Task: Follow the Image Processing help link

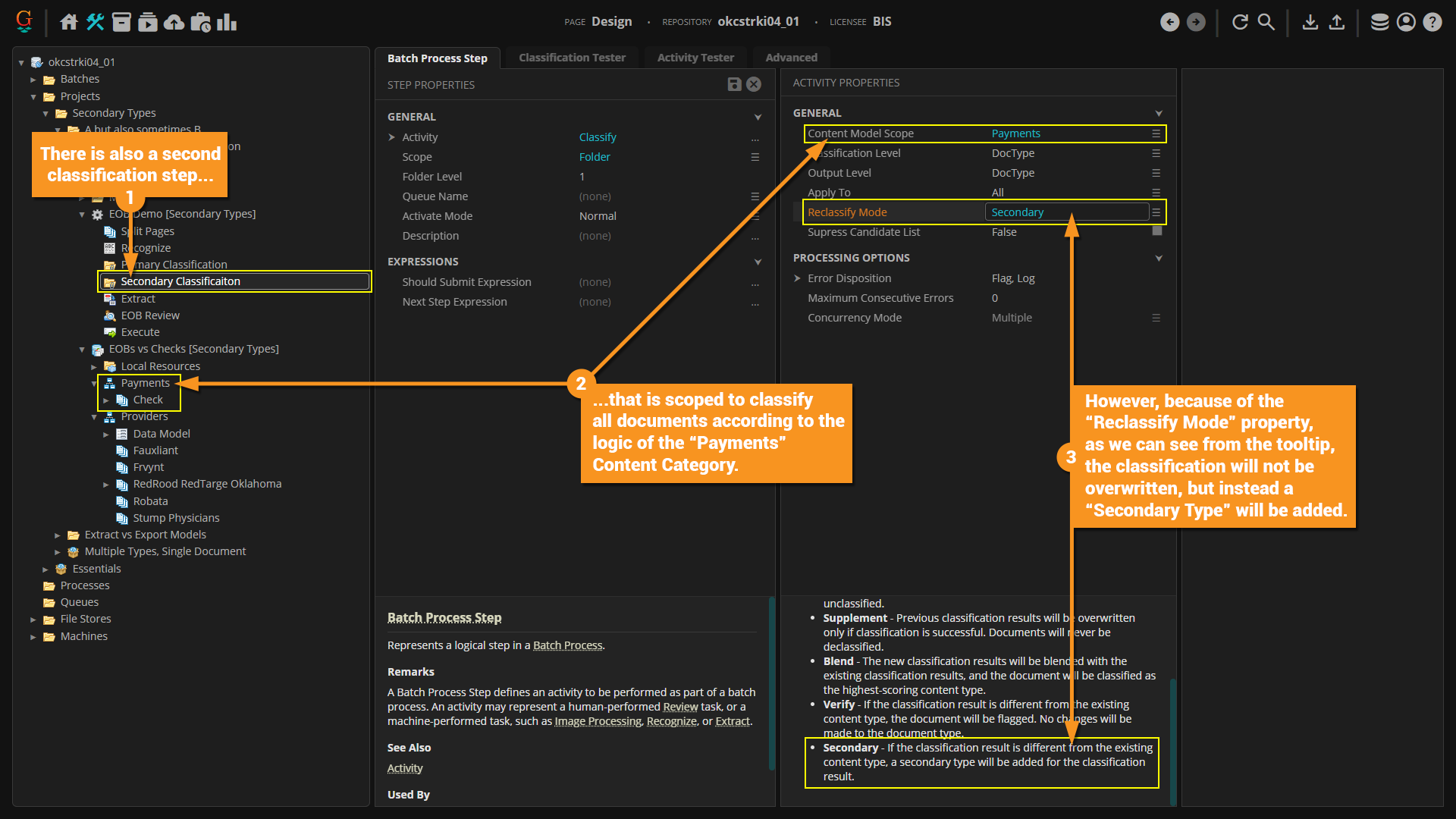Action: coord(598,721)
